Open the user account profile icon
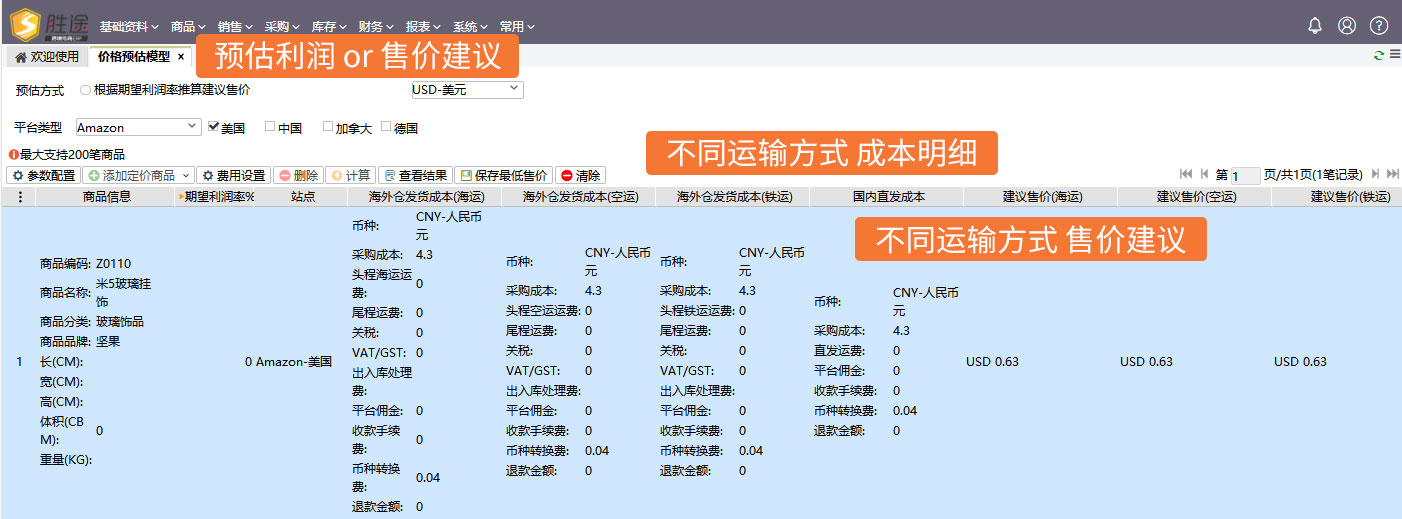 [x=1347, y=26]
